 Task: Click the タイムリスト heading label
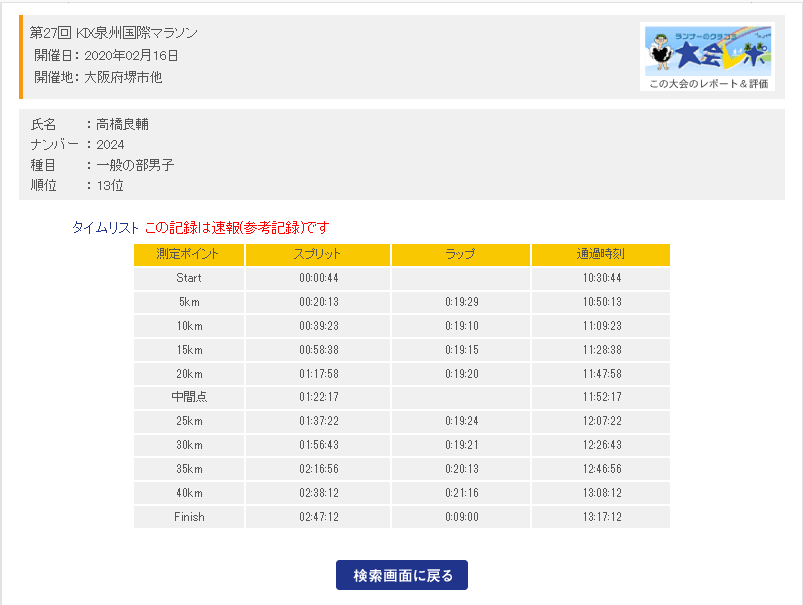[105, 227]
